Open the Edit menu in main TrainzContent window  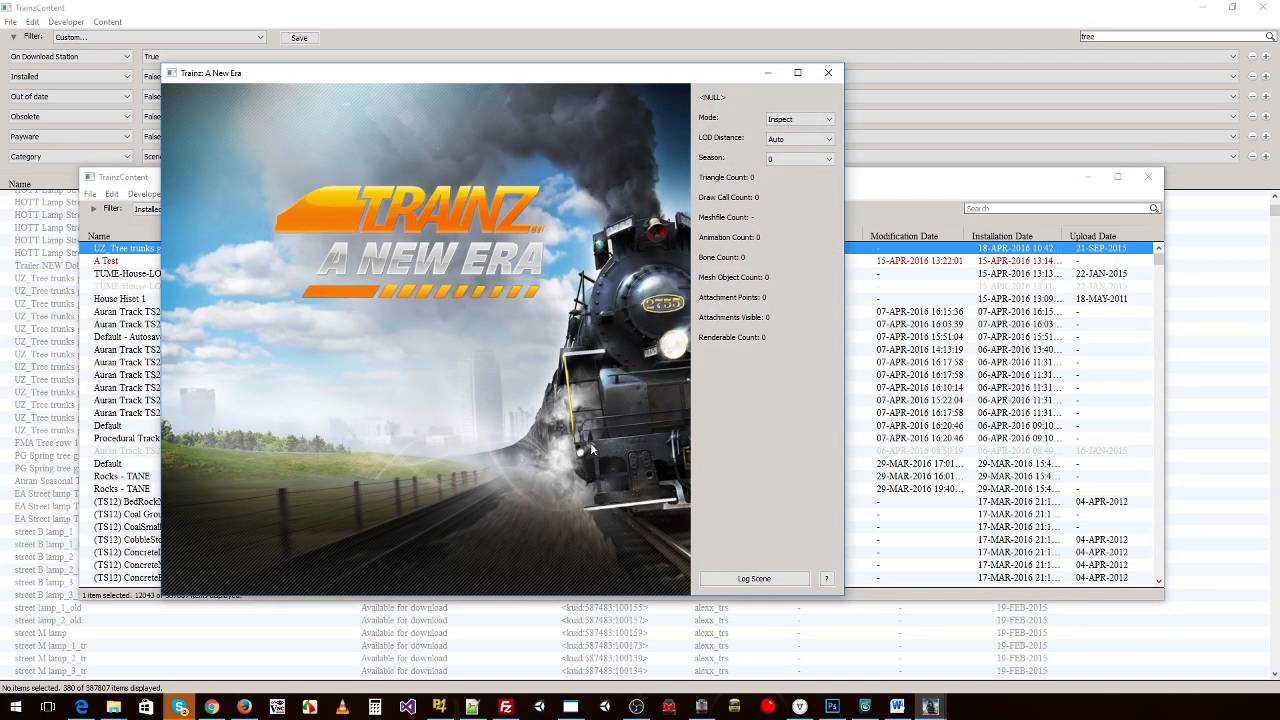tap(33, 22)
